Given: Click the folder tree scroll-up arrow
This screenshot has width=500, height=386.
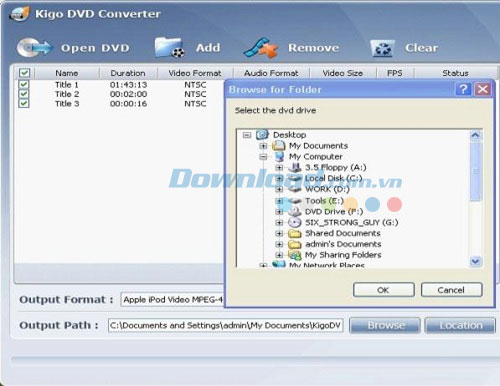Looking at the screenshot, I should click(476, 135).
